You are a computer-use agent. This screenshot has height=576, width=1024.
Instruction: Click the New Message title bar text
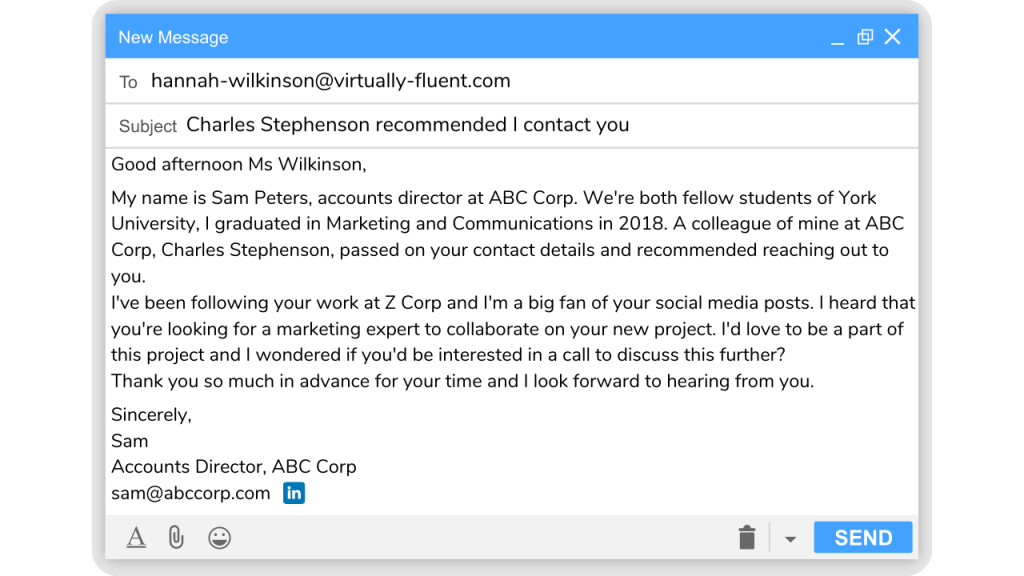click(x=173, y=37)
